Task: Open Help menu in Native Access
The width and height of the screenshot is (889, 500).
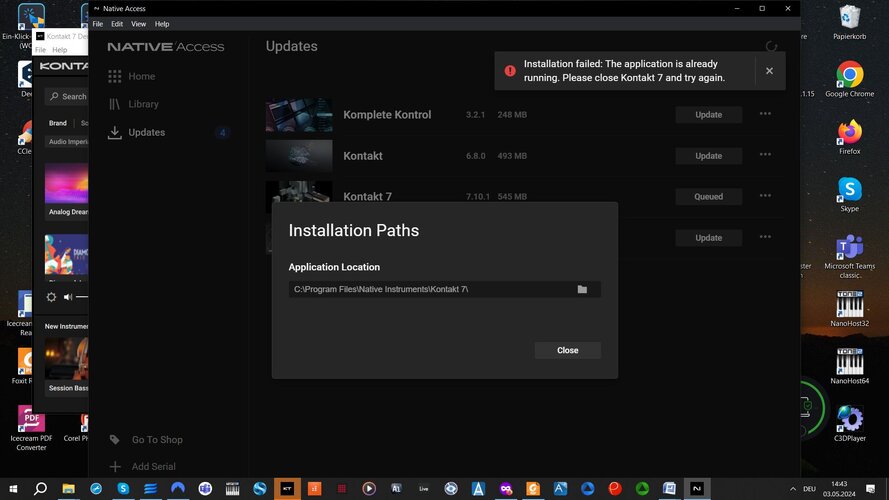Action: pyautogui.click(x=162, y=24)
